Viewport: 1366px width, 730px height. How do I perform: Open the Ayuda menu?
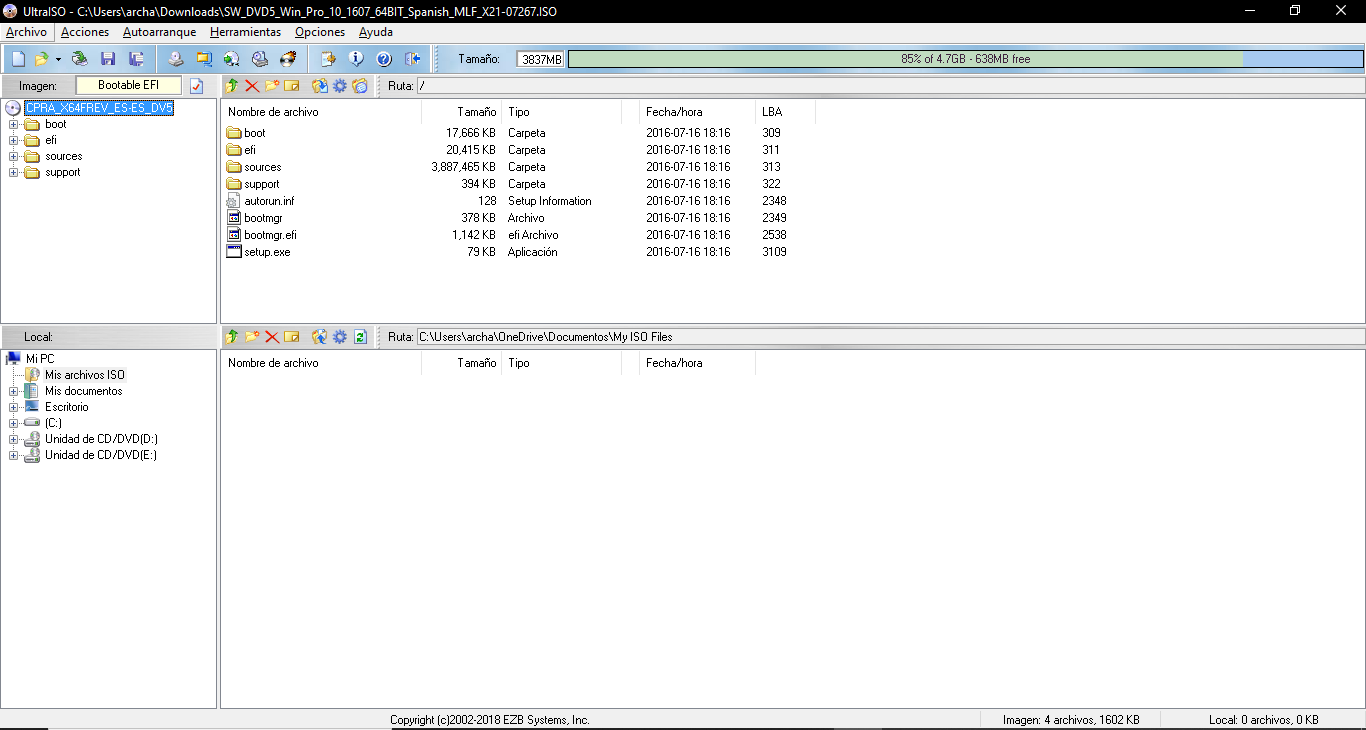click(376, 32)
